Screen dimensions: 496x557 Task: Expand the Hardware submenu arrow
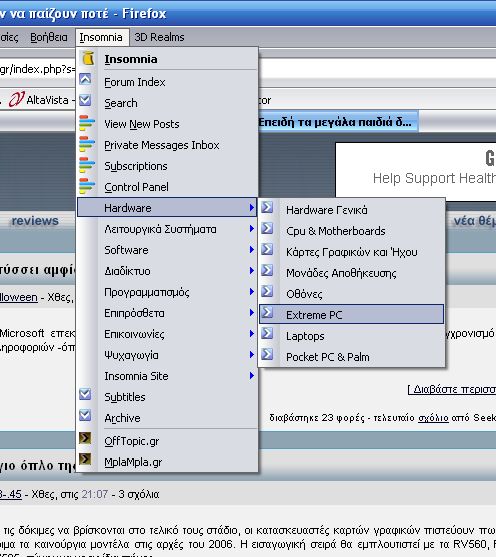pyautogui.click(x=252, y=207)
